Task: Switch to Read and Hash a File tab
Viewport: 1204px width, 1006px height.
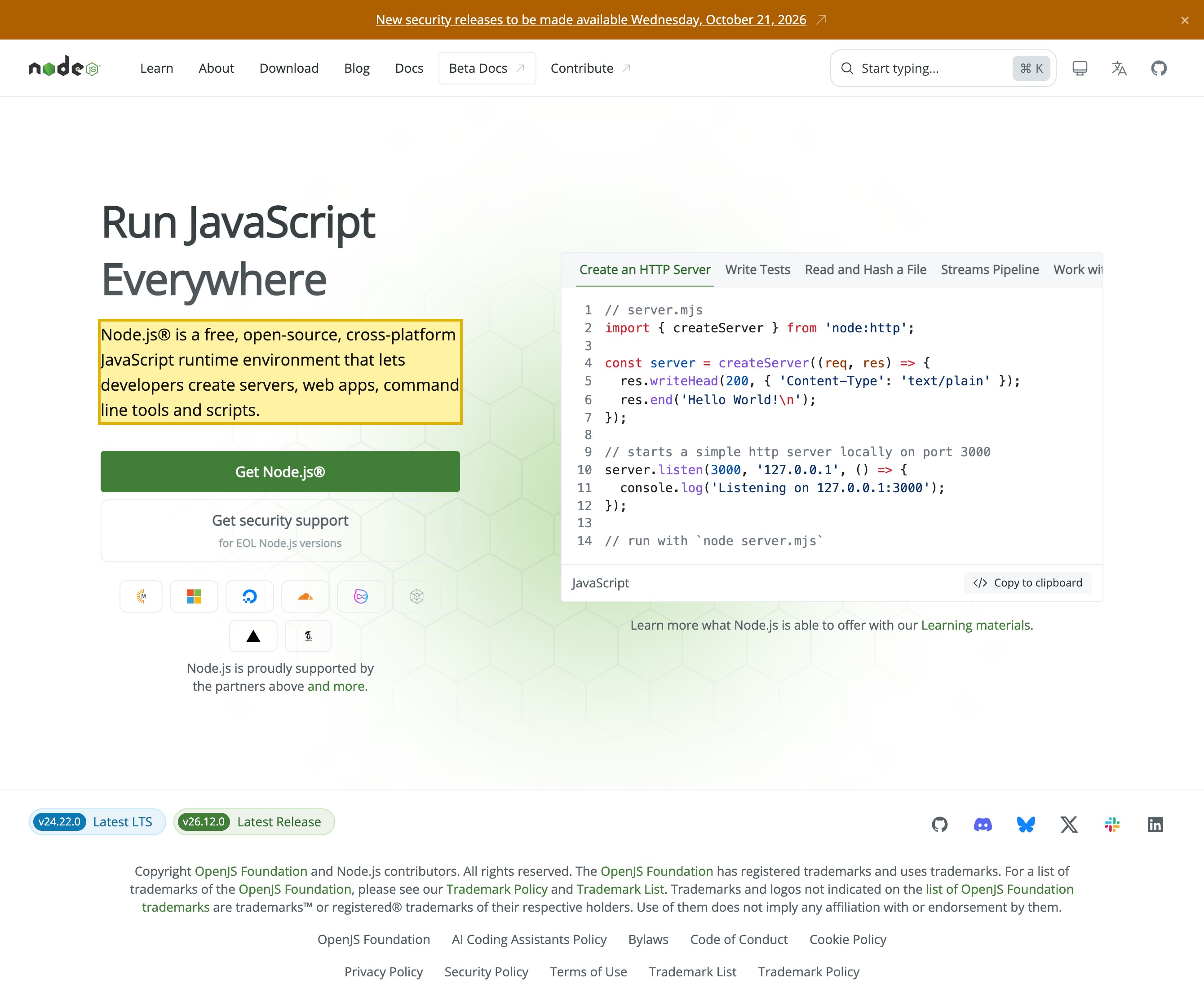Action: [x=865, y=269]
